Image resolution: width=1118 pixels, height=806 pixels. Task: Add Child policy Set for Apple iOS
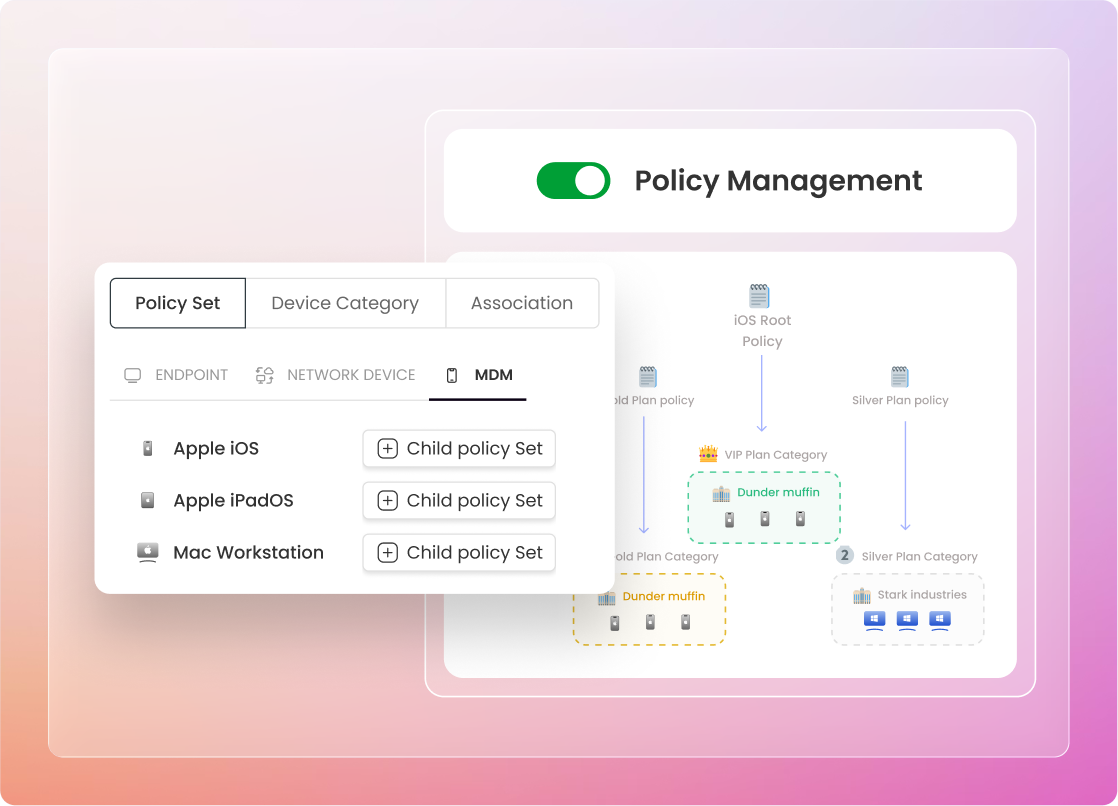tap(459, 449)
